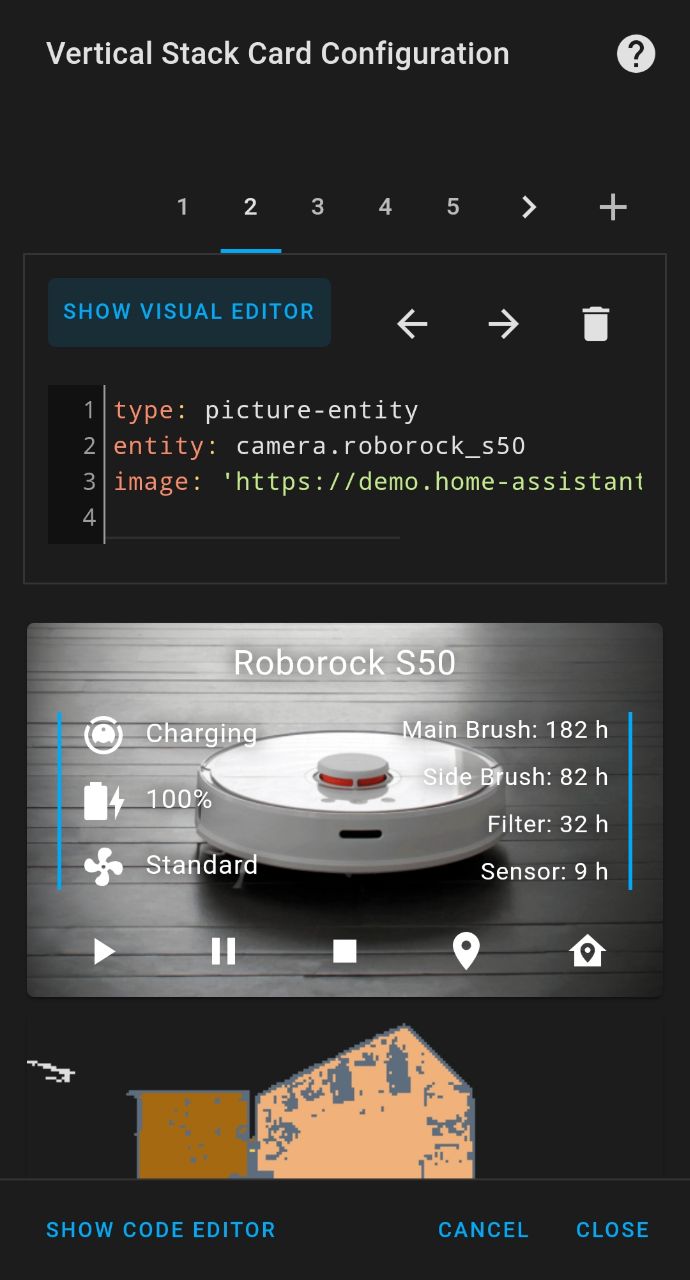Screen dimensions: 690x1280
Task: Click Show Code Editor button
Action: coord(161,1230)
